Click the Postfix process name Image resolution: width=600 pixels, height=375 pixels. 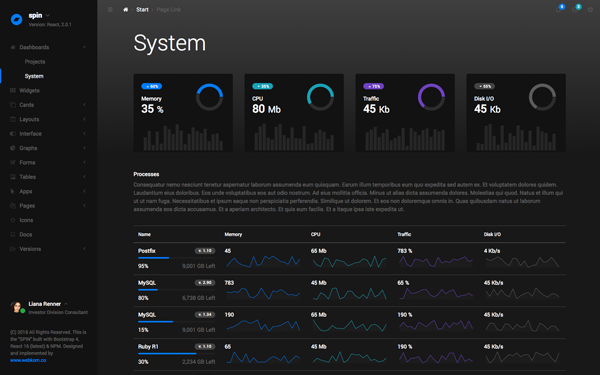coord(147,251)
